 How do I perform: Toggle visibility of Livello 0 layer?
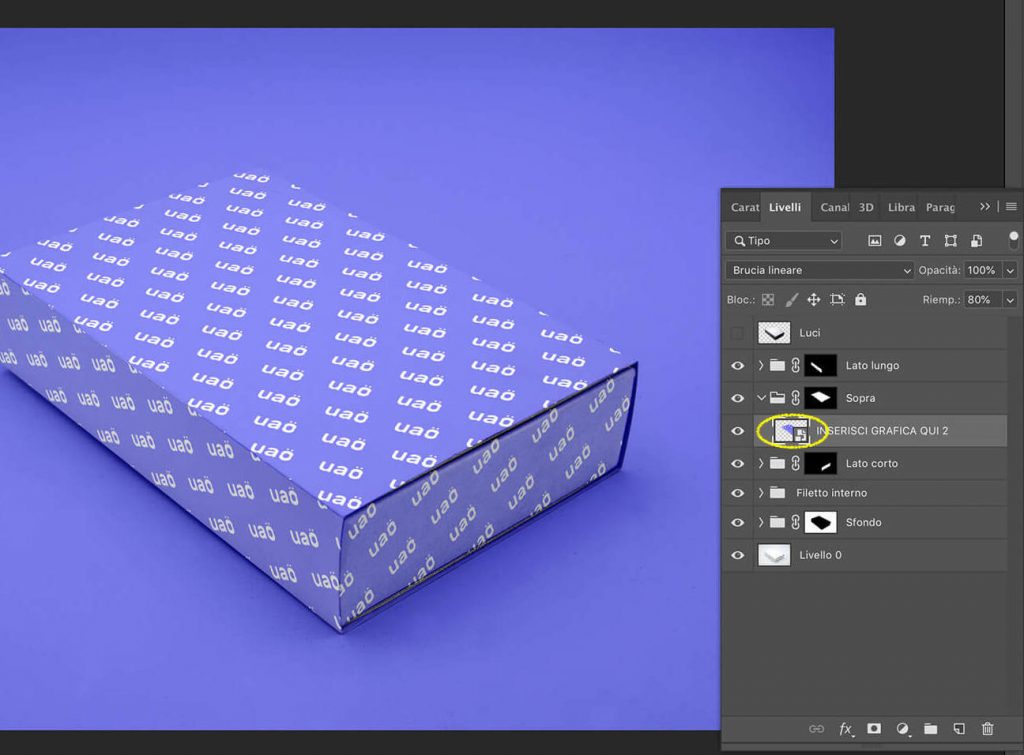[x=738, y=555]
